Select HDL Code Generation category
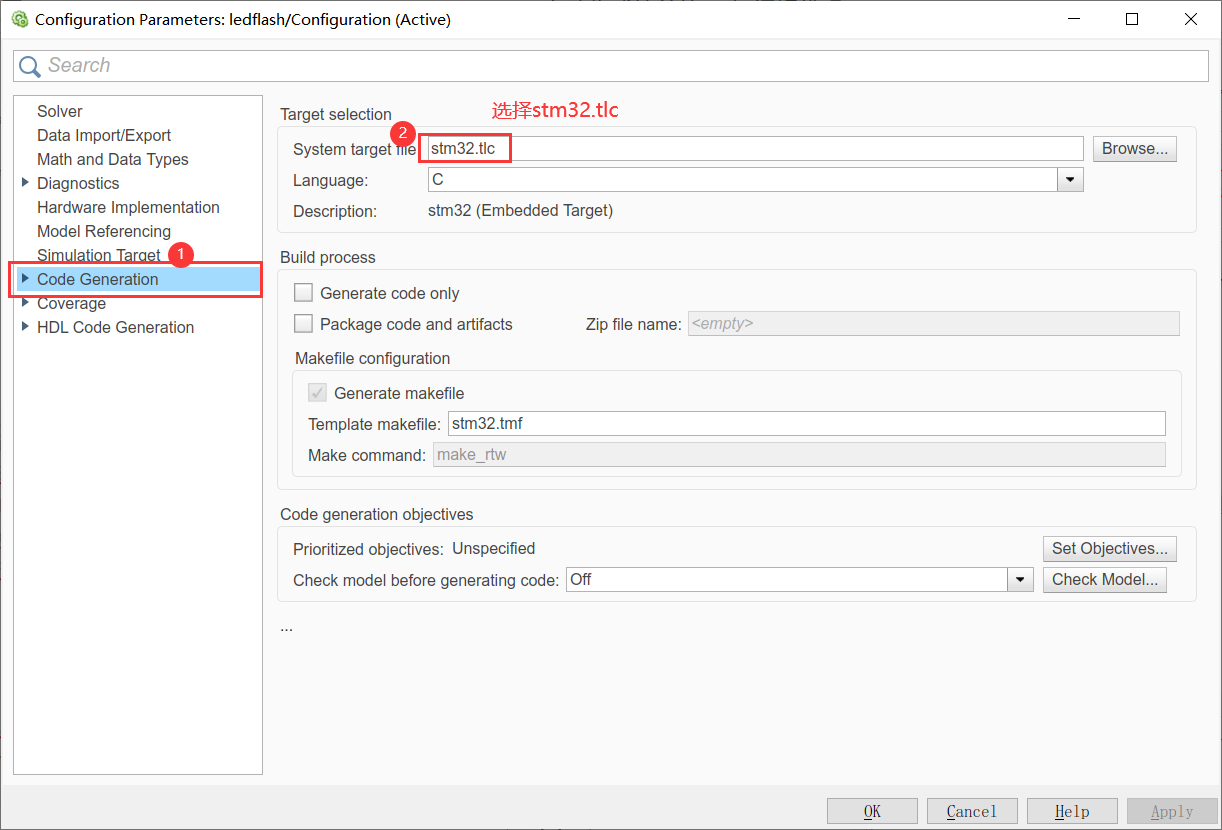The image size is (1222, 830). [x=115, y=327]
